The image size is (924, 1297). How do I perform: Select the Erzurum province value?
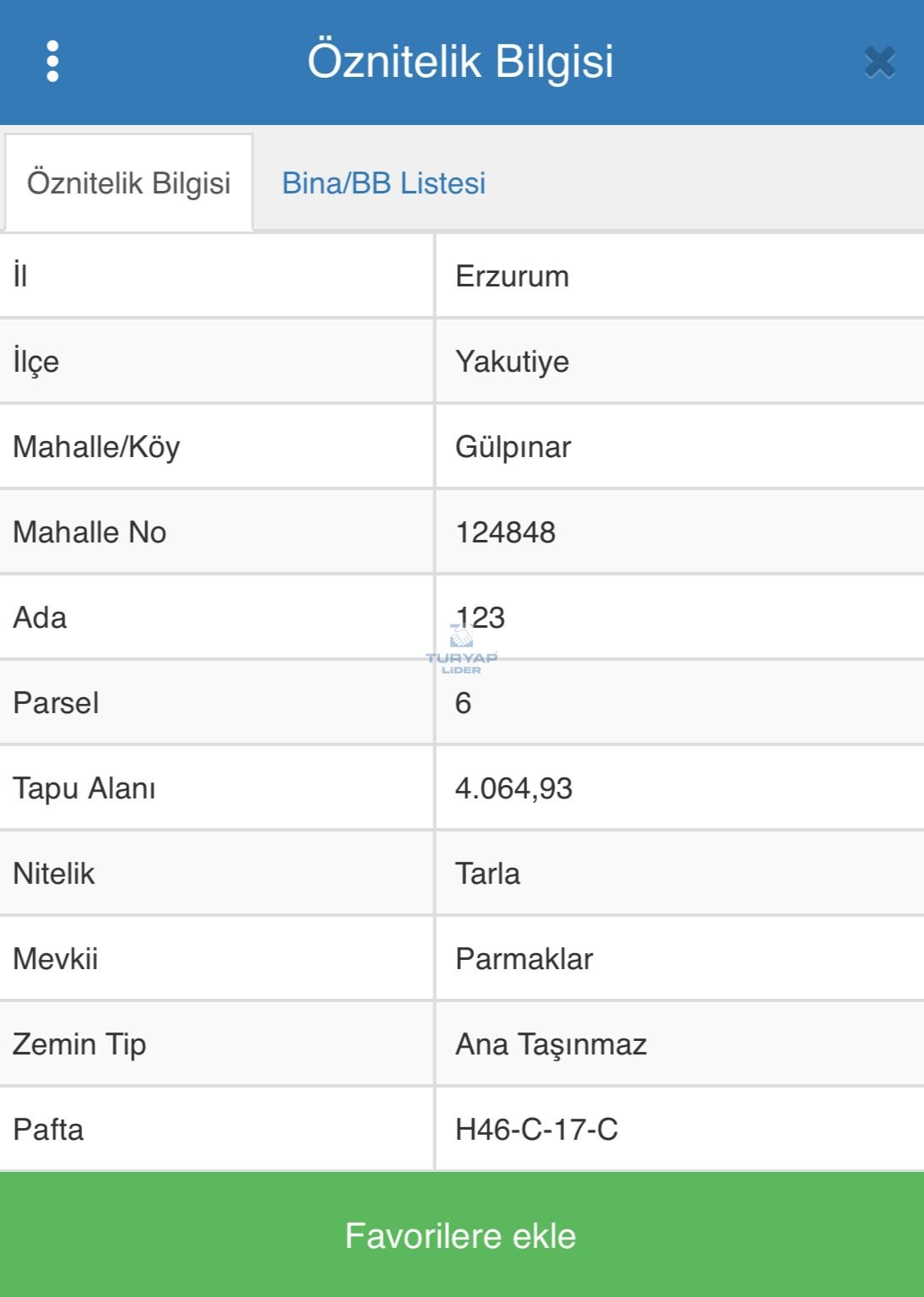(x=512, y=276)
